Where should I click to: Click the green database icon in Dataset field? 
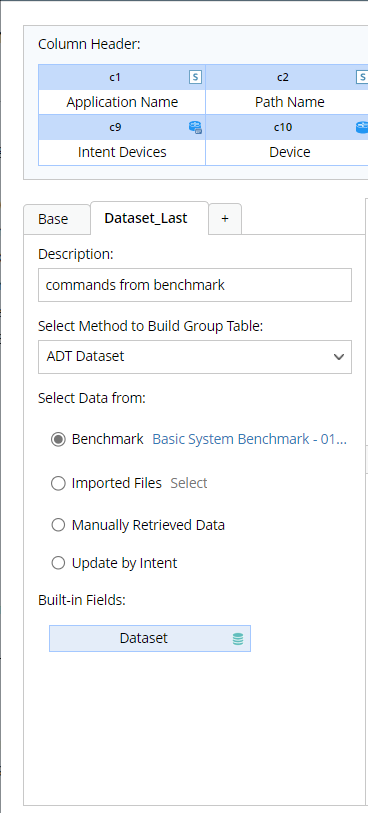click(238, 639)
